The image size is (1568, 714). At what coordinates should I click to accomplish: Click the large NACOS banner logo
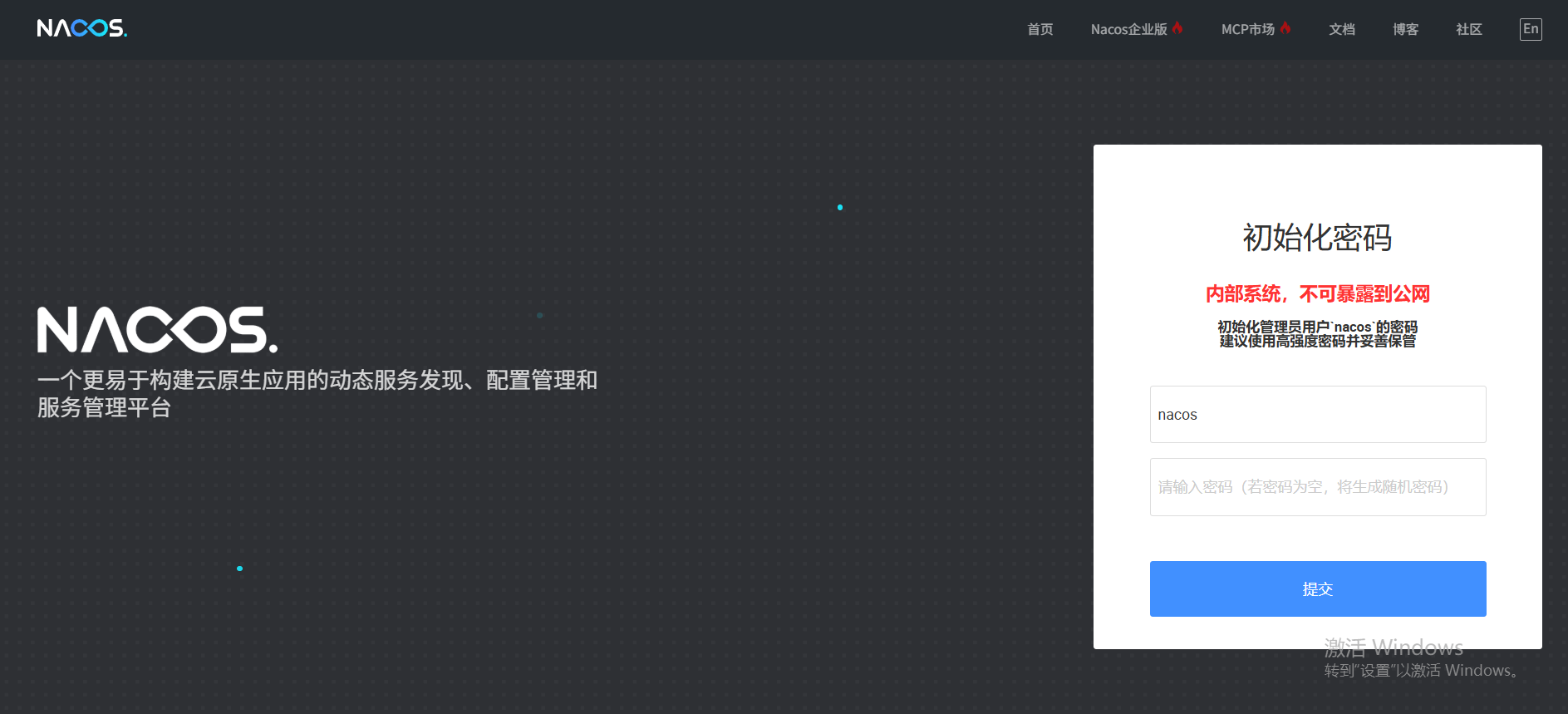pyautogui.click(x=157, y=330)
